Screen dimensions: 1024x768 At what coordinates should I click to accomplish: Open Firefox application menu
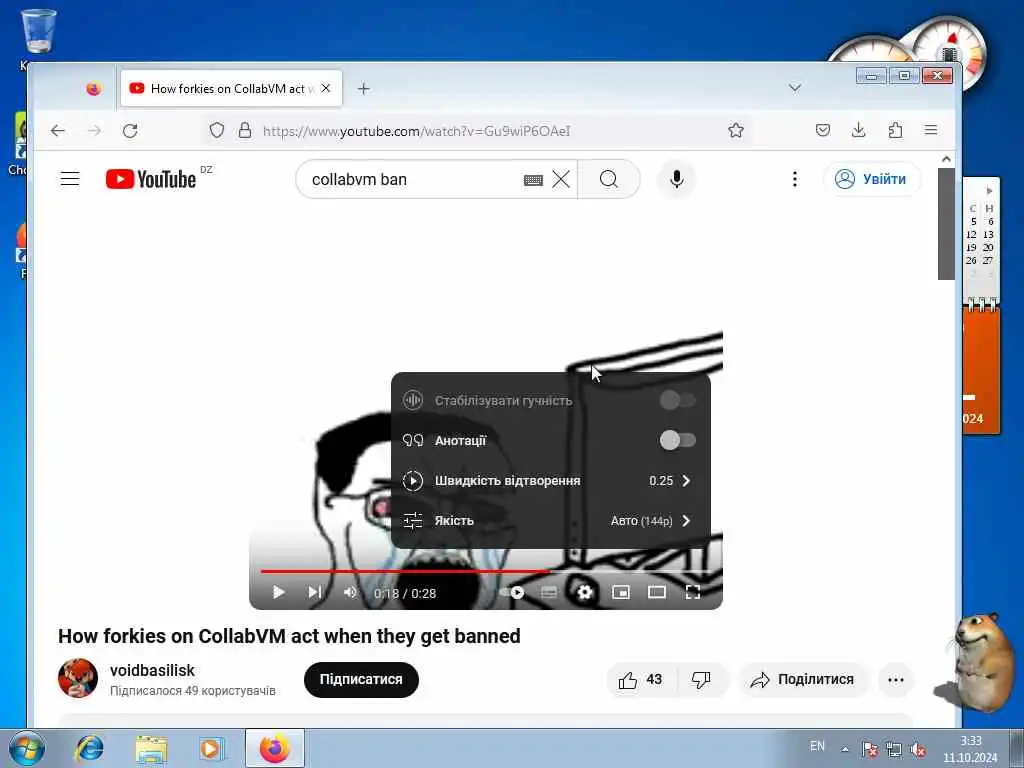coord(931,131)
